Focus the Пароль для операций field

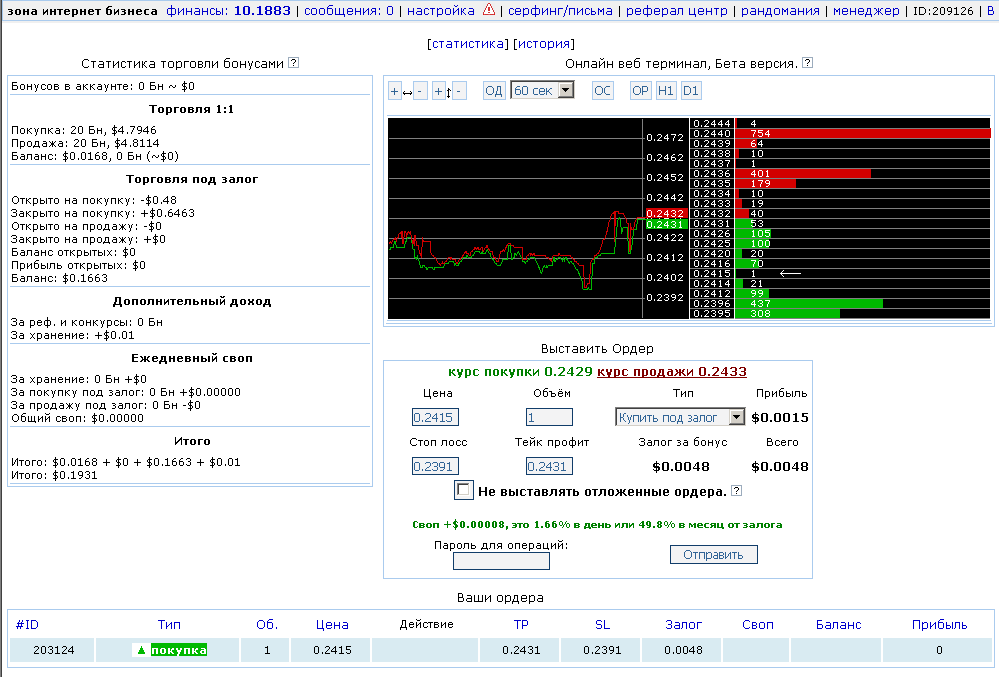tap(501, 561)
